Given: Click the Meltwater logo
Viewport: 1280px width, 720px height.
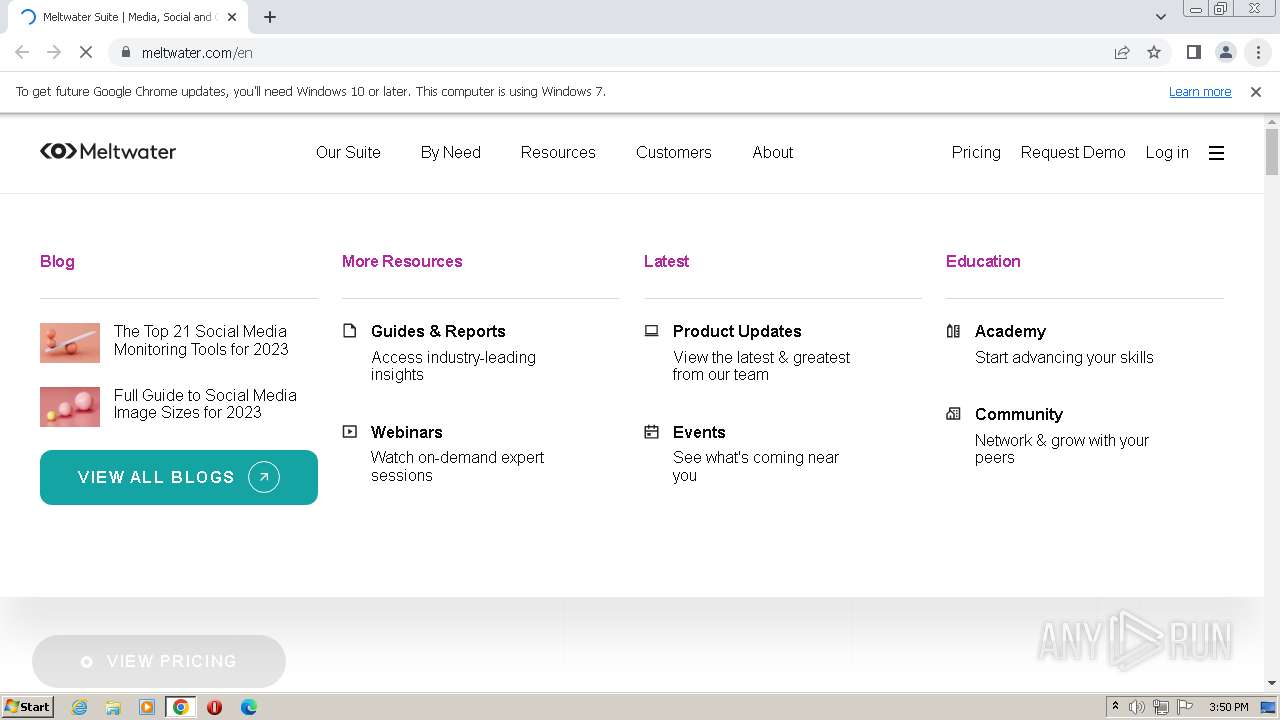Looking at the screenshot, I should [108, 151].
